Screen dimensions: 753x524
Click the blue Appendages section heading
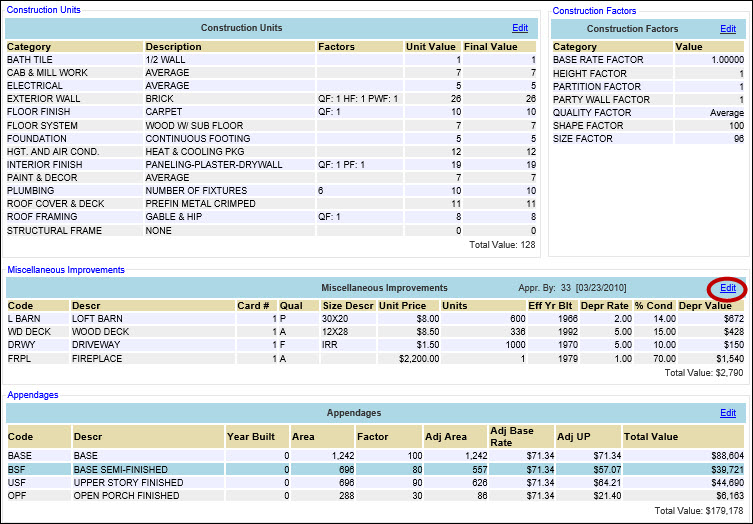tap(33, 395)
